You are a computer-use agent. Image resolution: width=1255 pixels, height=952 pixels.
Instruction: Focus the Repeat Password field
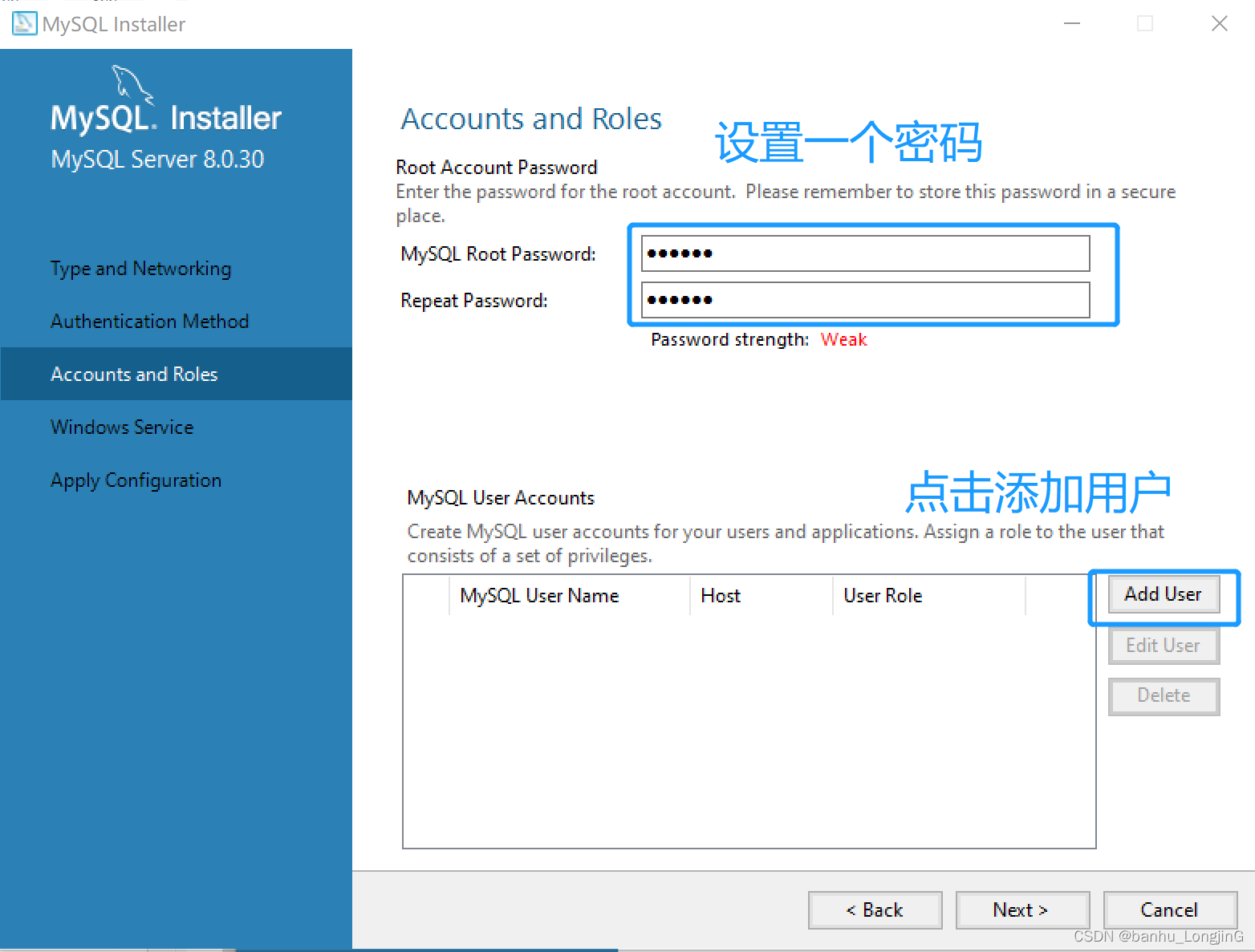pyautogui.click(x=865, y=300)
